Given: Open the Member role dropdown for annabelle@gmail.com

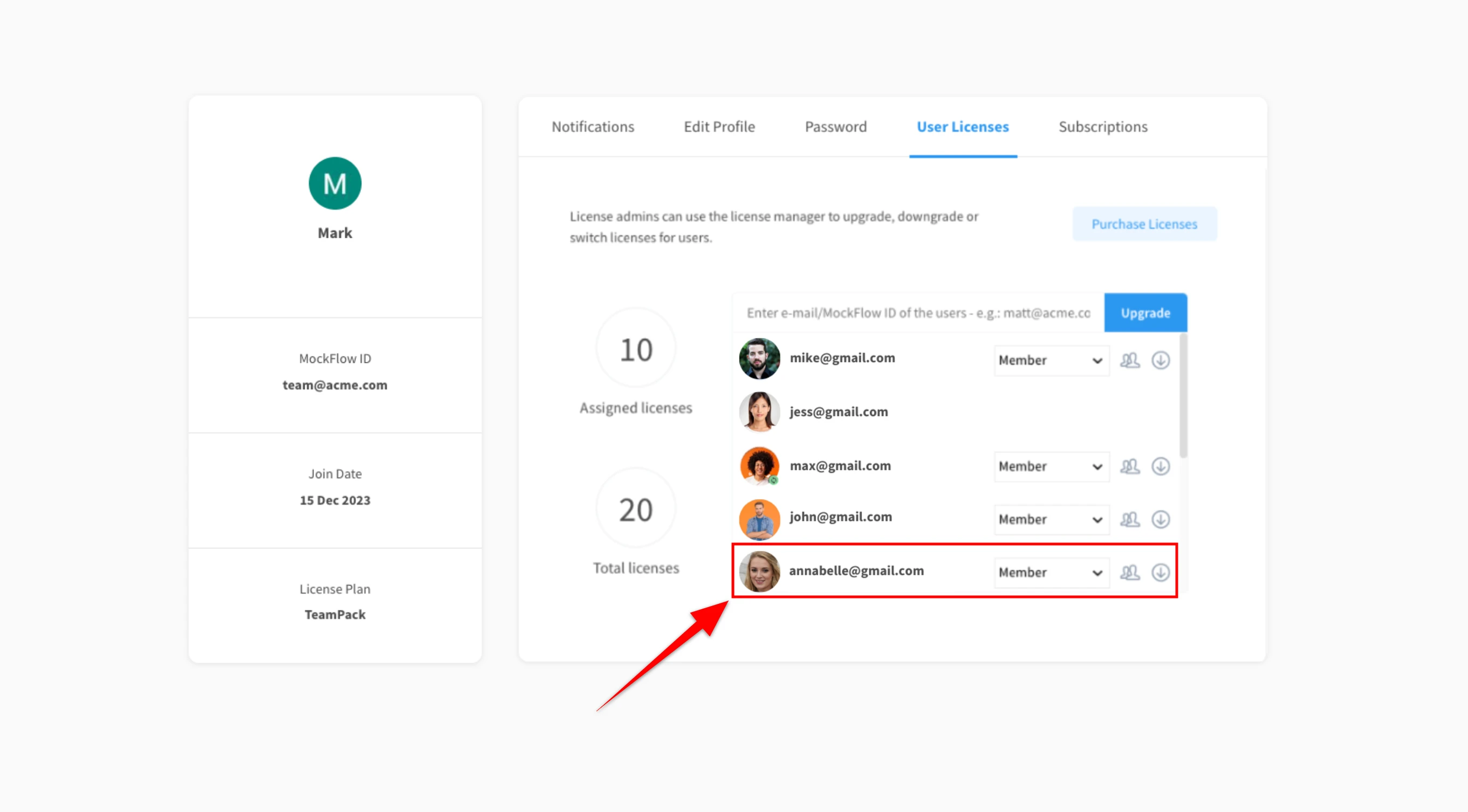Looking at the screenshot, I should pos(1052,572).
